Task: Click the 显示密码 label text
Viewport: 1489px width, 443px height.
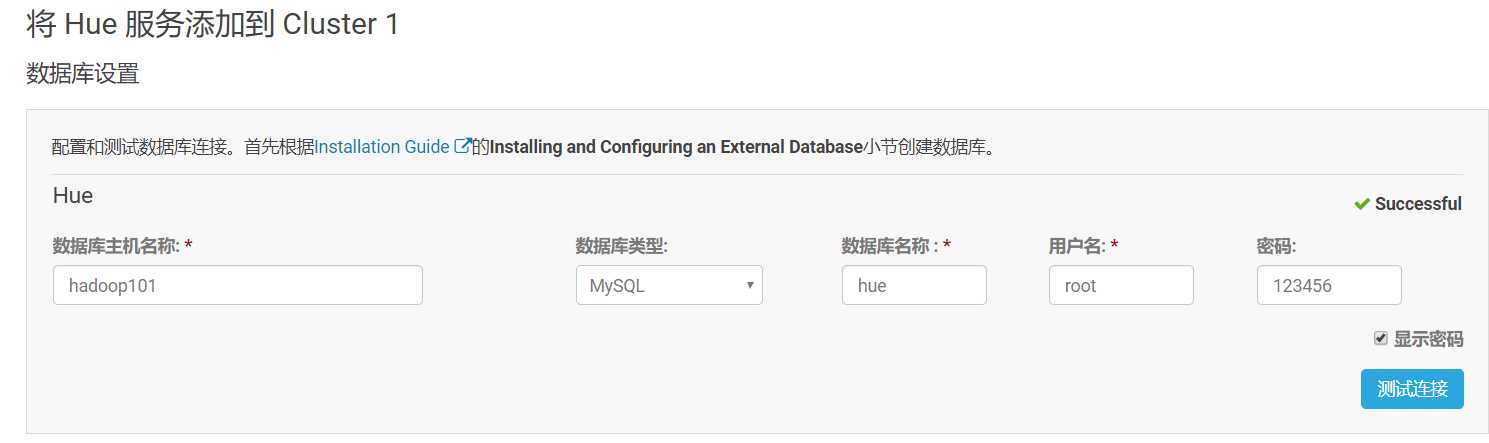Action: 1428,339
